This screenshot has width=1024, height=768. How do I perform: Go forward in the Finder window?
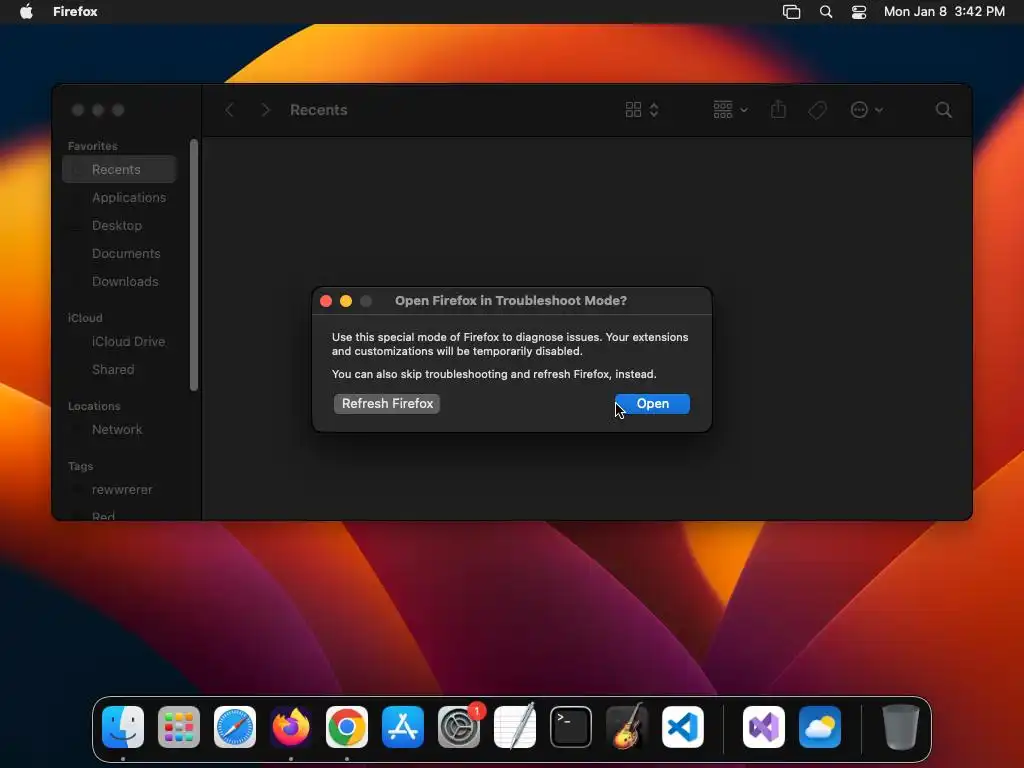[x=265, y=110]
